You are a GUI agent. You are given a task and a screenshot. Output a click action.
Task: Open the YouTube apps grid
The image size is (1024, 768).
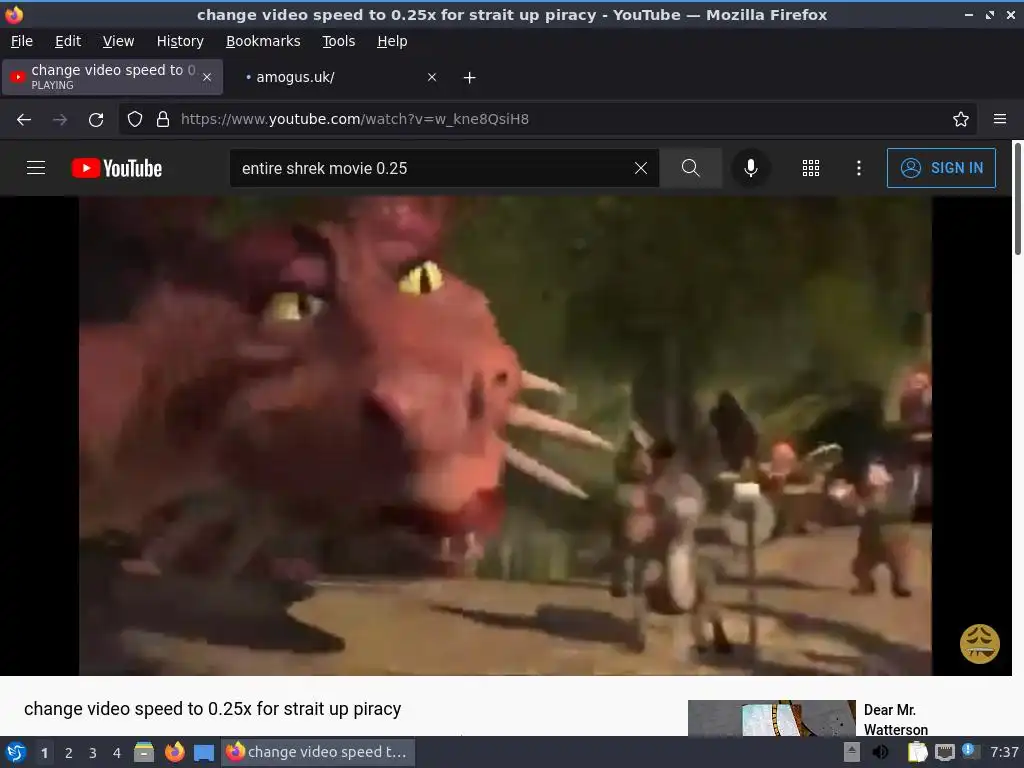pos(810,168)
